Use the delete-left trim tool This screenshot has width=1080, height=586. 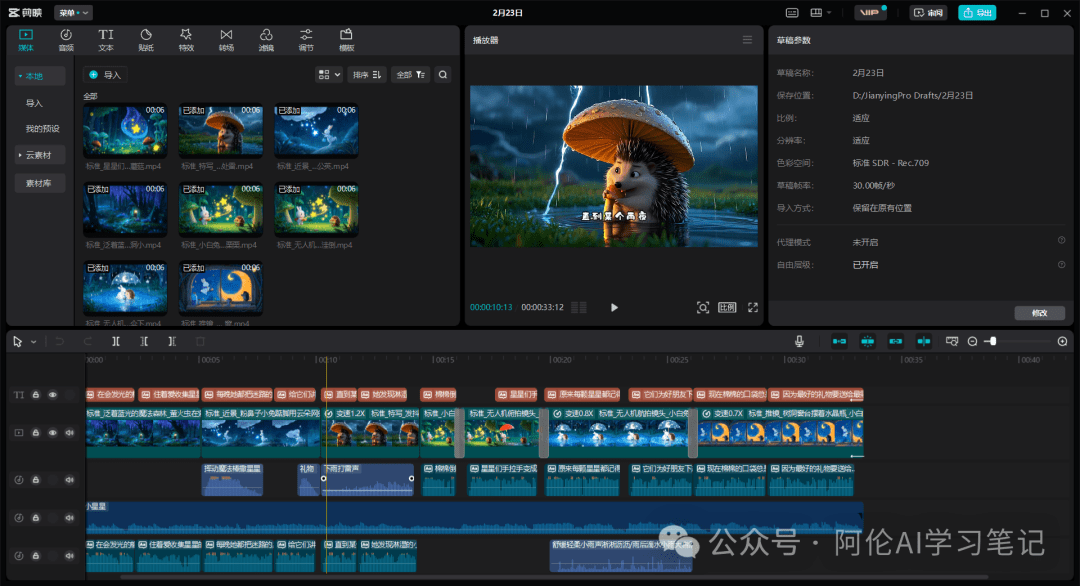[x=144, y=342]
